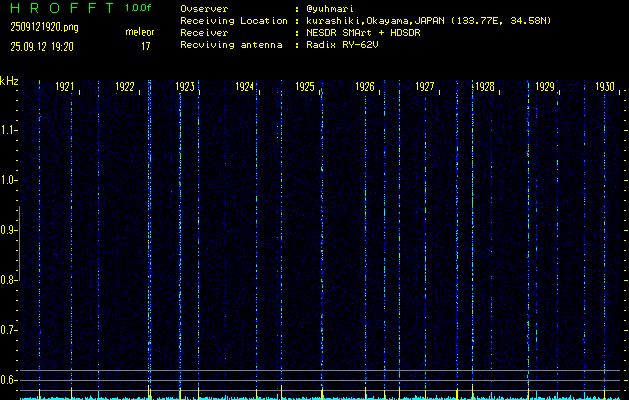Click the Receiving Location label
Image resolution: width=629 pixels, height=400 pixels.
pos(234,21)
